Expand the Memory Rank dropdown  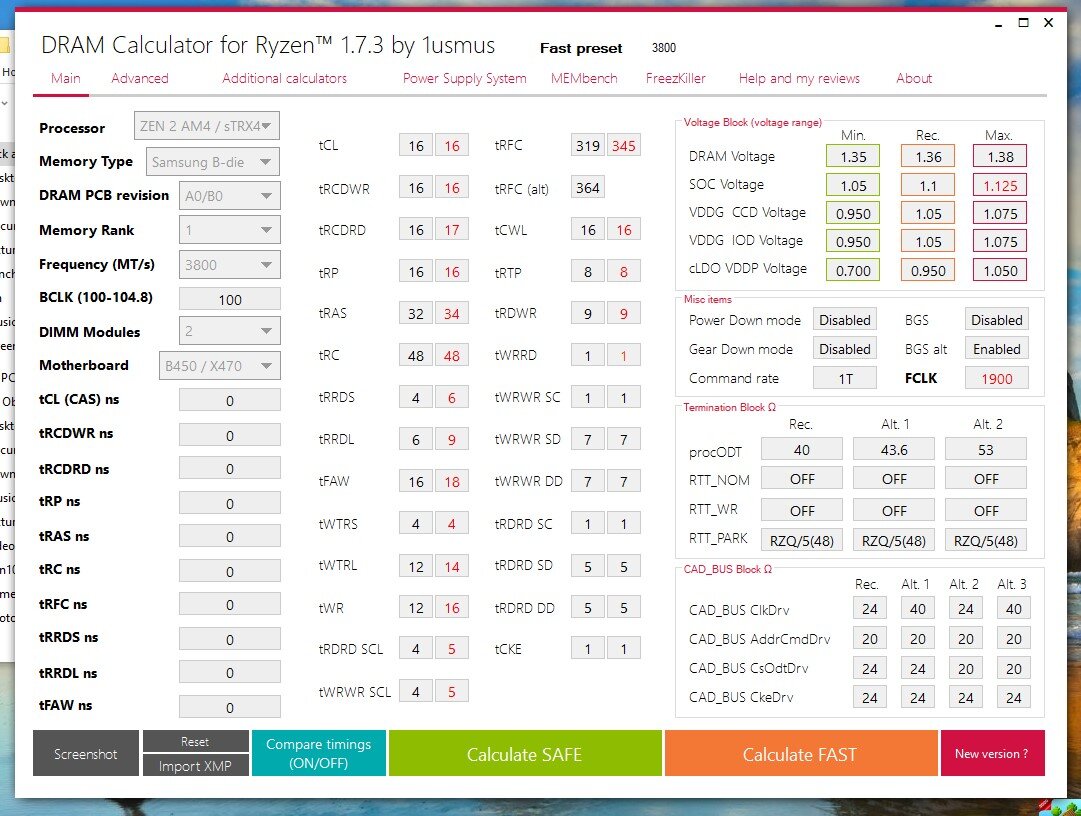[x=230, y=230]
